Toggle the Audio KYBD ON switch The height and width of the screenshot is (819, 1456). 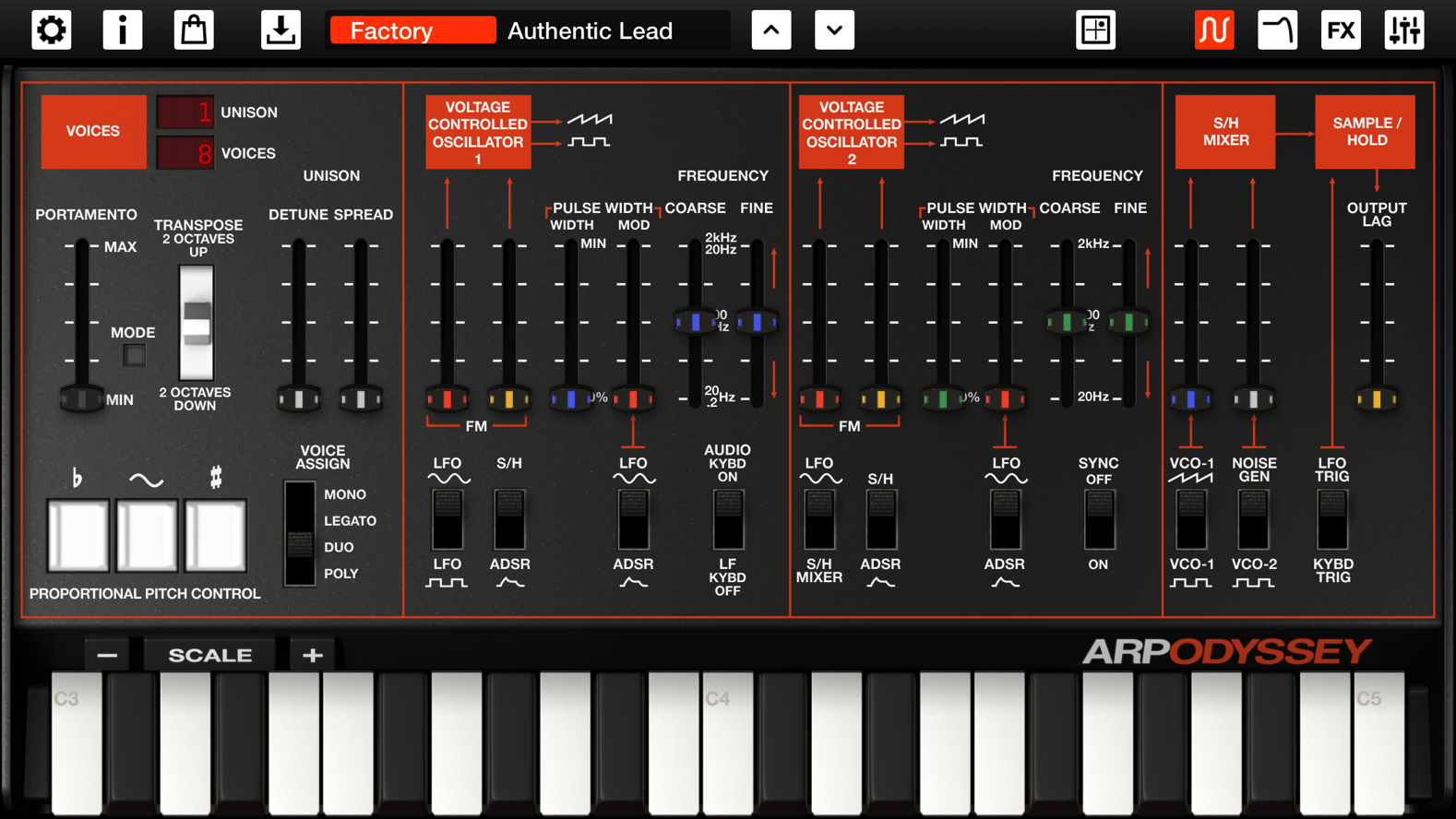(727, 519)
